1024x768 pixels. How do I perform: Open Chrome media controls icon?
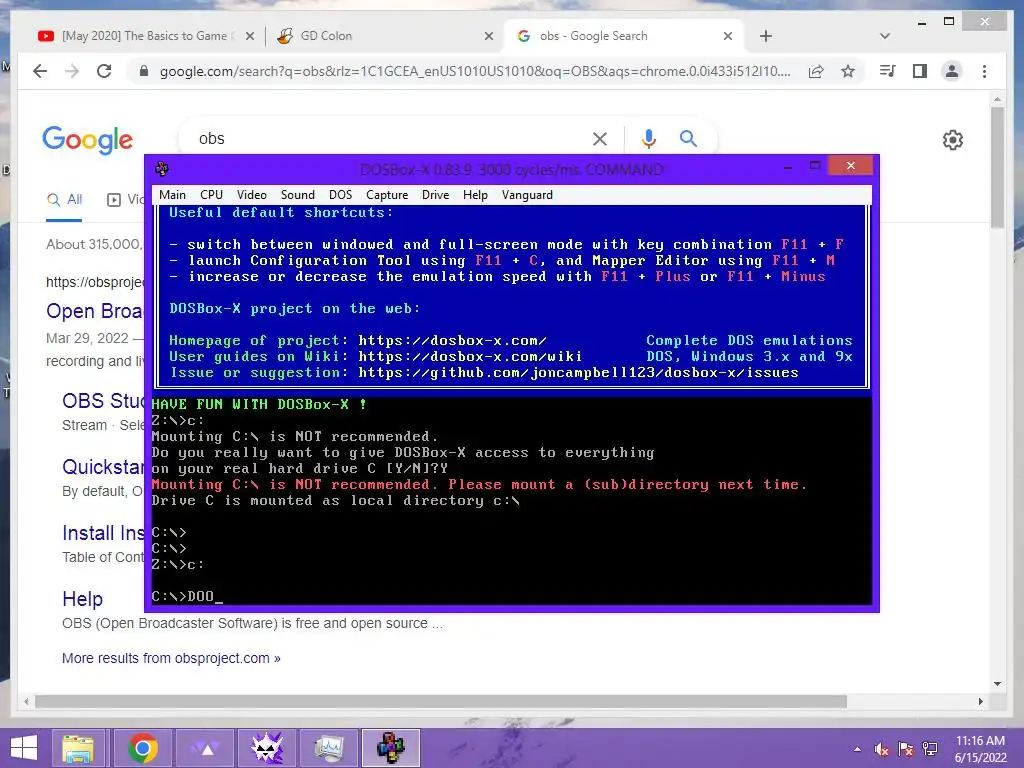coord(888,71)
